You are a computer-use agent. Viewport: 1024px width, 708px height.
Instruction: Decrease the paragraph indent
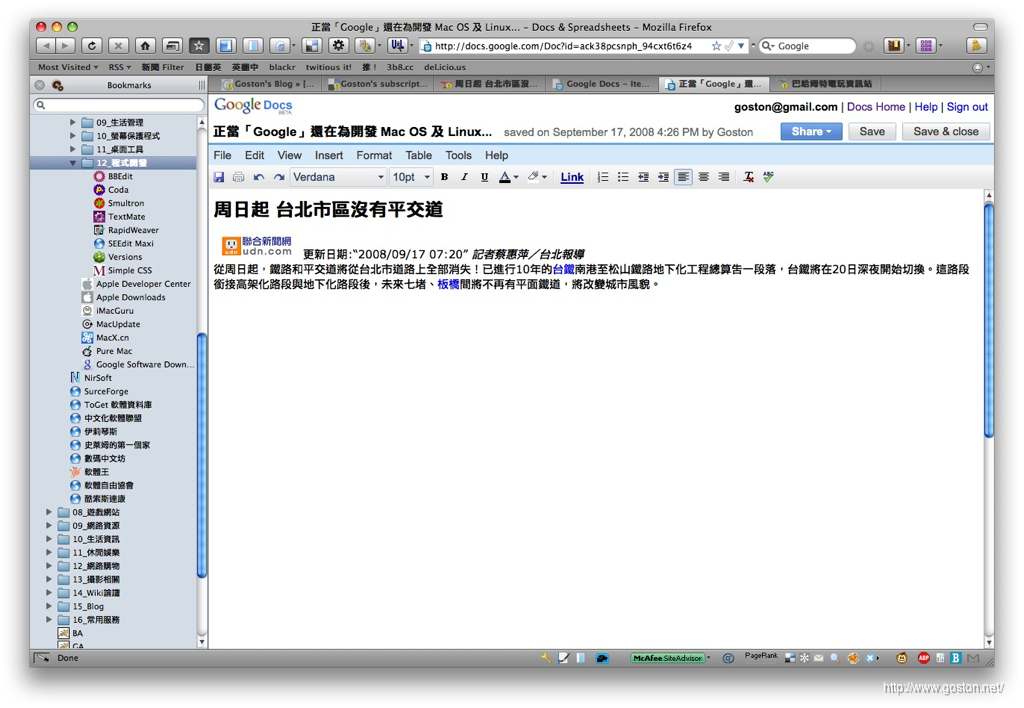(x=643, y=177)
